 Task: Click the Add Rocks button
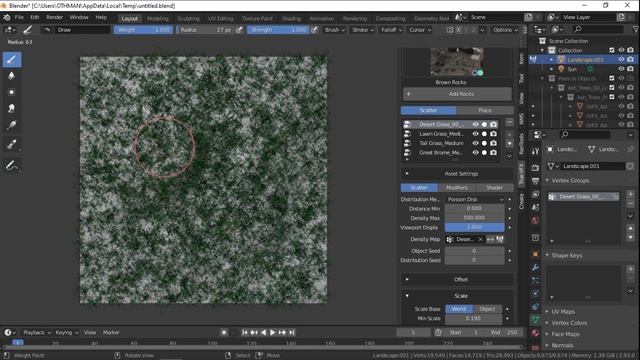(457, 94)
